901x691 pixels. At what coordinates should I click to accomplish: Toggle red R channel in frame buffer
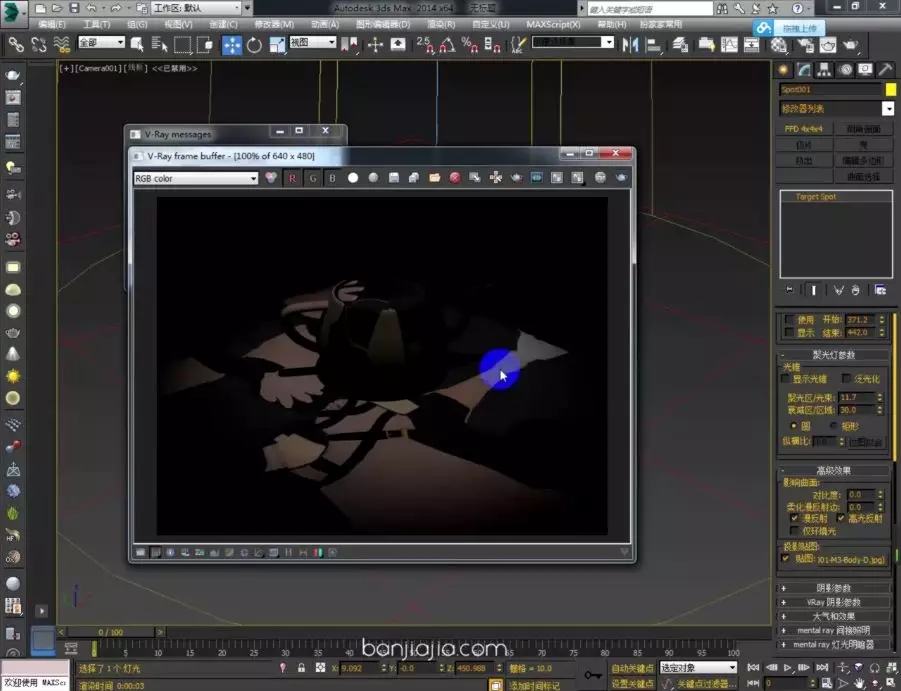(292, 178)
